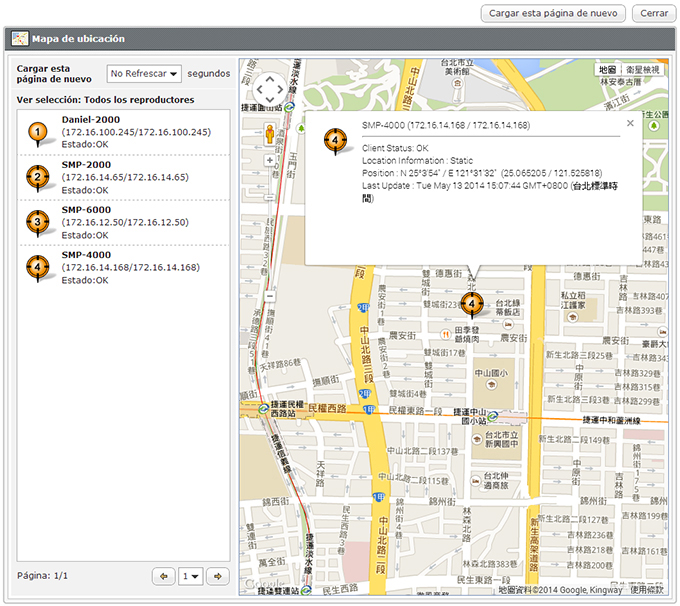The width and height of the screenshot is (680, 606).
Task: Click 'Cargar esta página de nuevo' button
Action: 553,13
